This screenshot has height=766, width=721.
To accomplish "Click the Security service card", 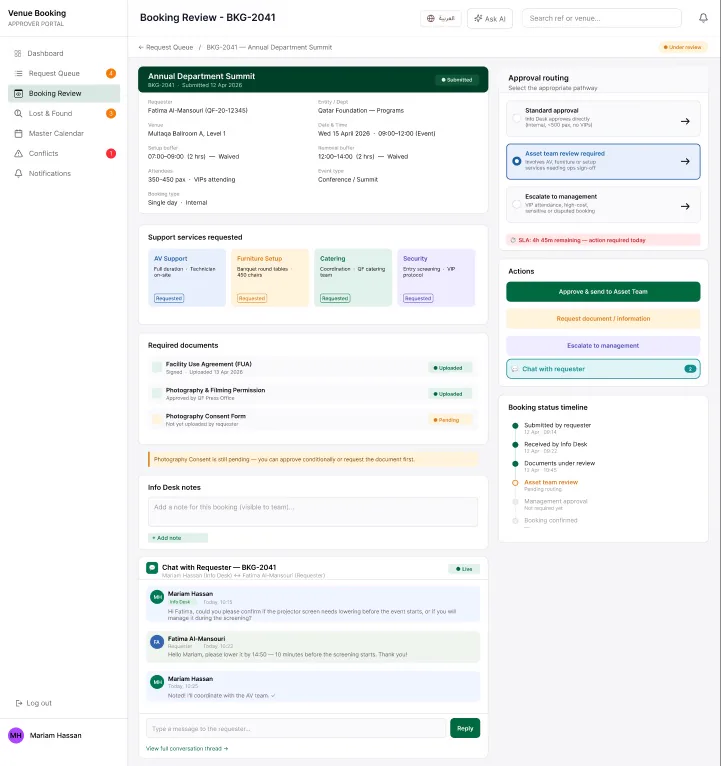I will coord(436,278).
